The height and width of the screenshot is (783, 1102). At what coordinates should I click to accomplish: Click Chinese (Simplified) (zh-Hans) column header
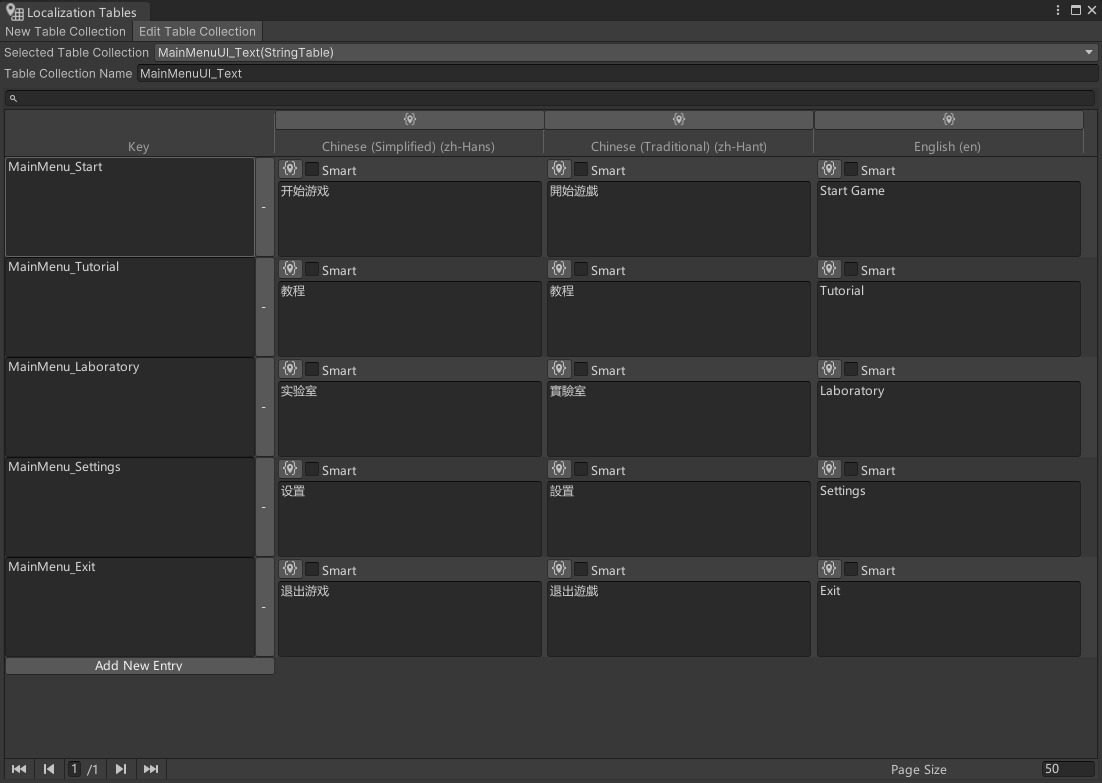tap(408, 146)
